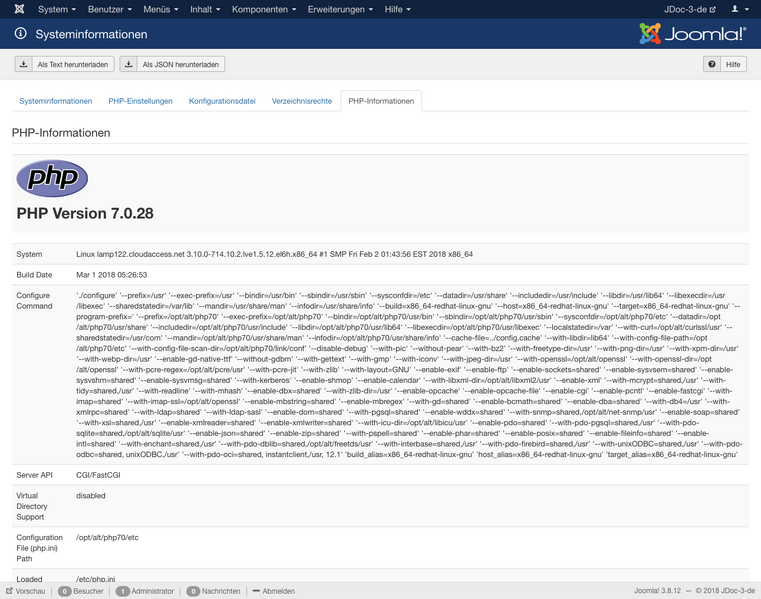
Task: Click the Administrator label in status bar
Action: [x=152, y=591]
